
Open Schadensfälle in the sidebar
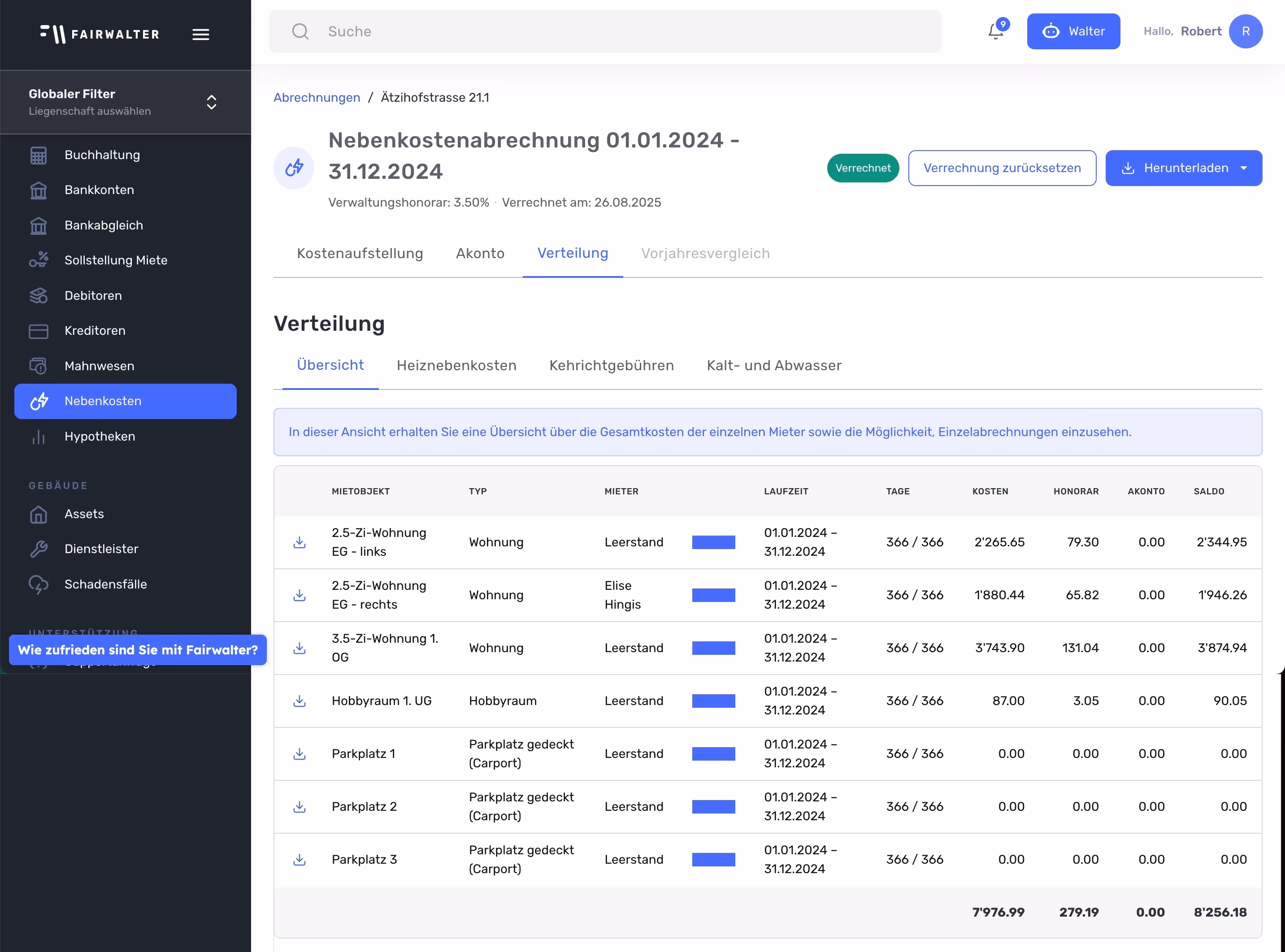point(105,584)
